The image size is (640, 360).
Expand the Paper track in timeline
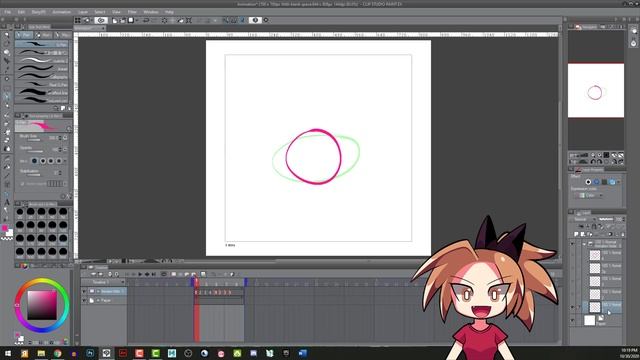98,300
